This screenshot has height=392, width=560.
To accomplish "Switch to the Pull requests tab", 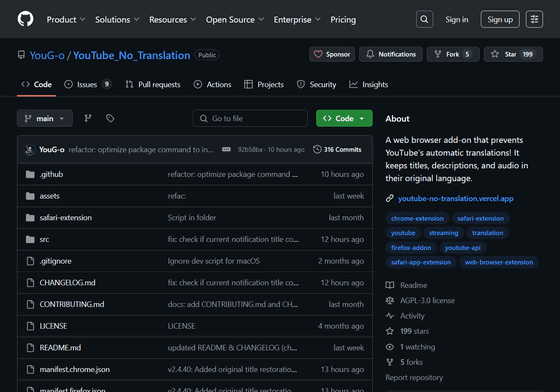I will [153, 85].
